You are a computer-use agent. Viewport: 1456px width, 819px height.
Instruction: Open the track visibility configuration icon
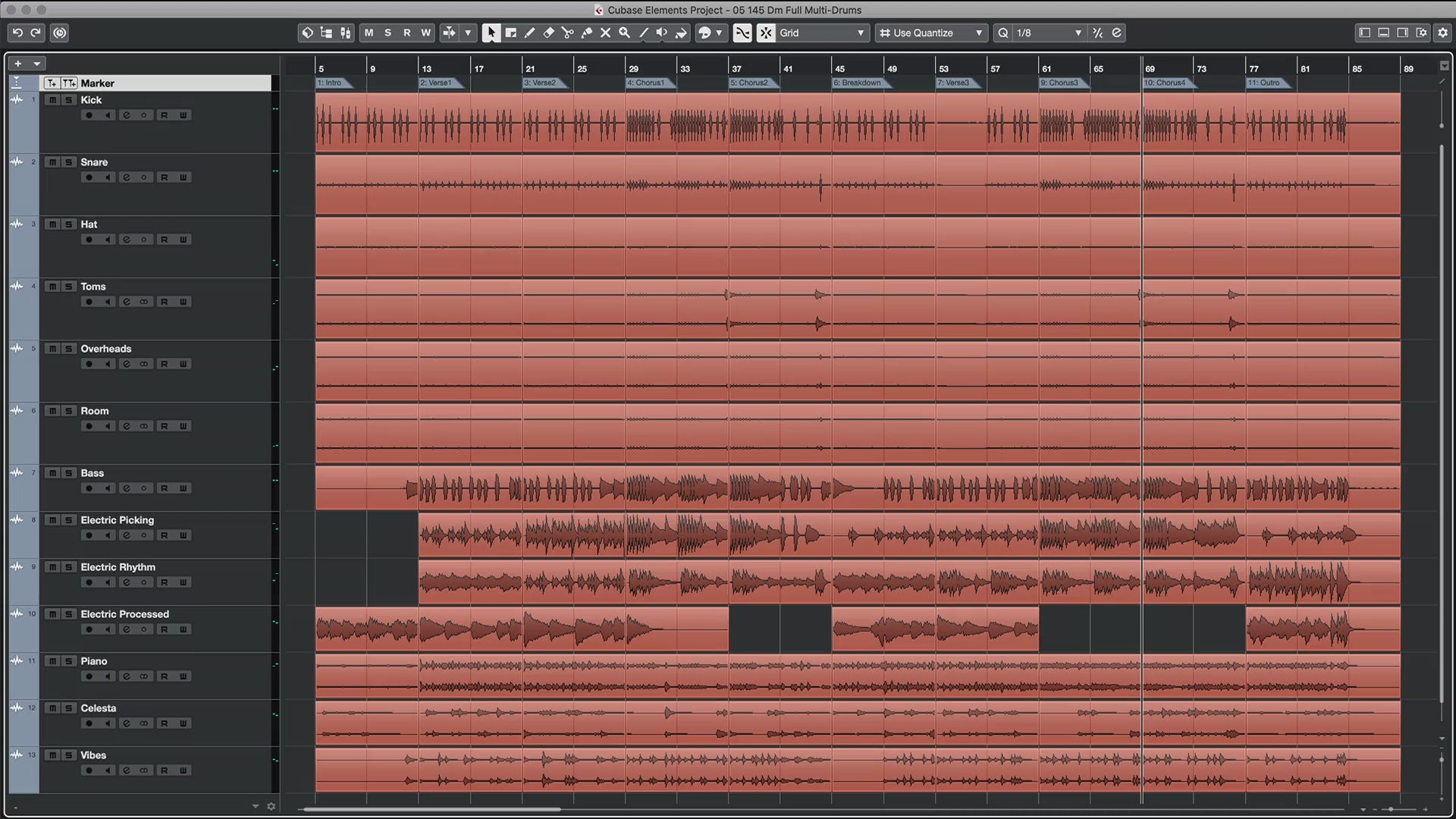pos(326,33)
